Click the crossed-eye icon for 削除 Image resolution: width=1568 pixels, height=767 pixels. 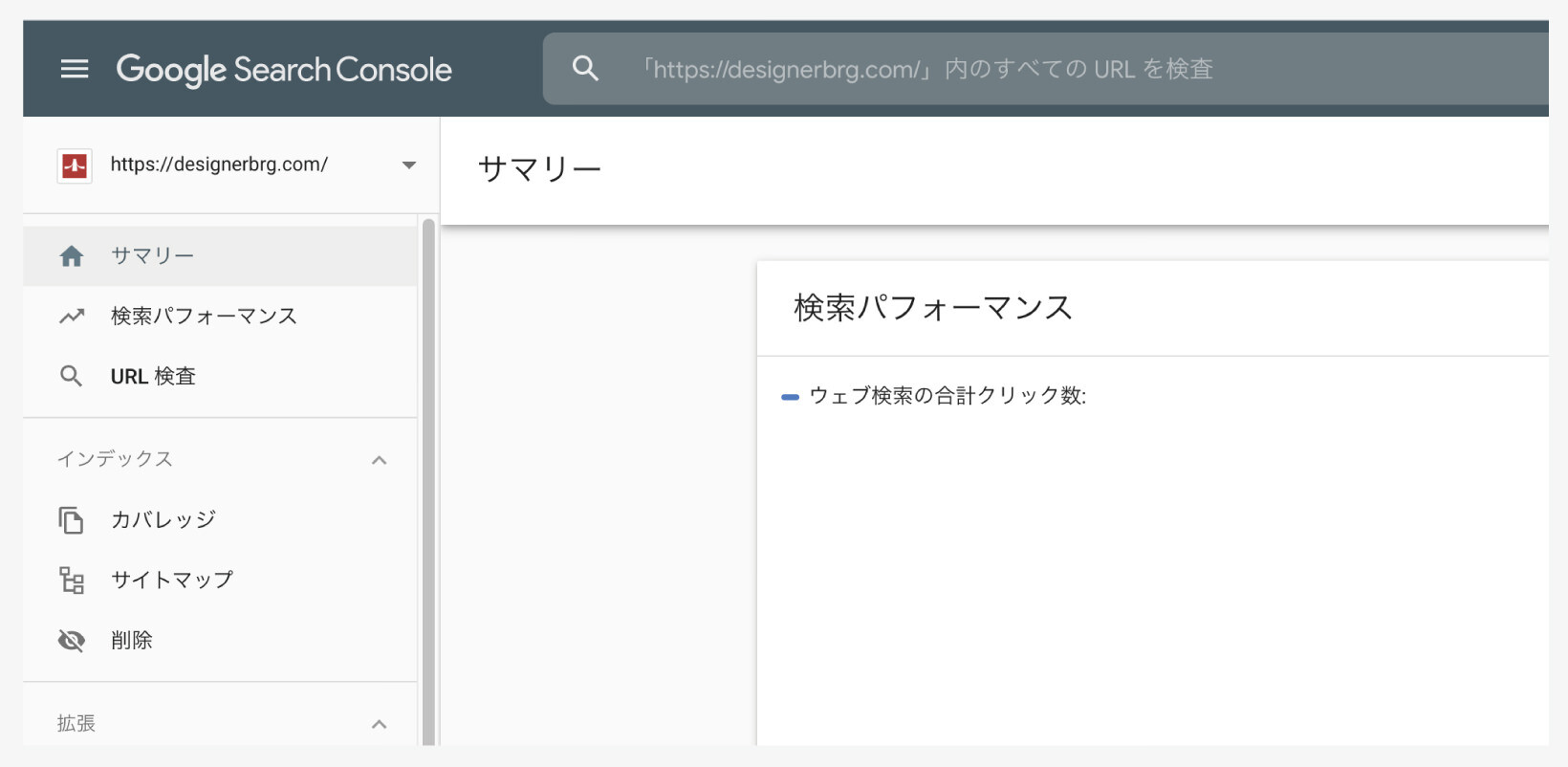[72, 641]
